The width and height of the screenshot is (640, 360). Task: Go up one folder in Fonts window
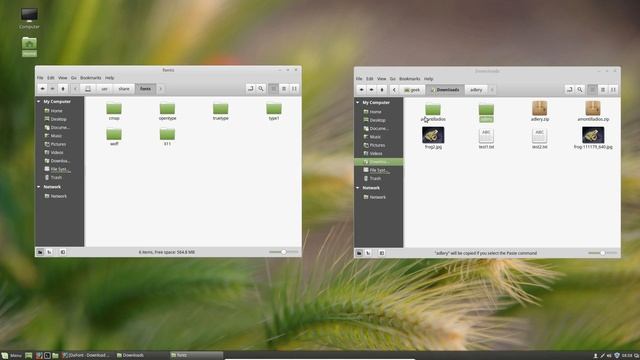point(63,89)
